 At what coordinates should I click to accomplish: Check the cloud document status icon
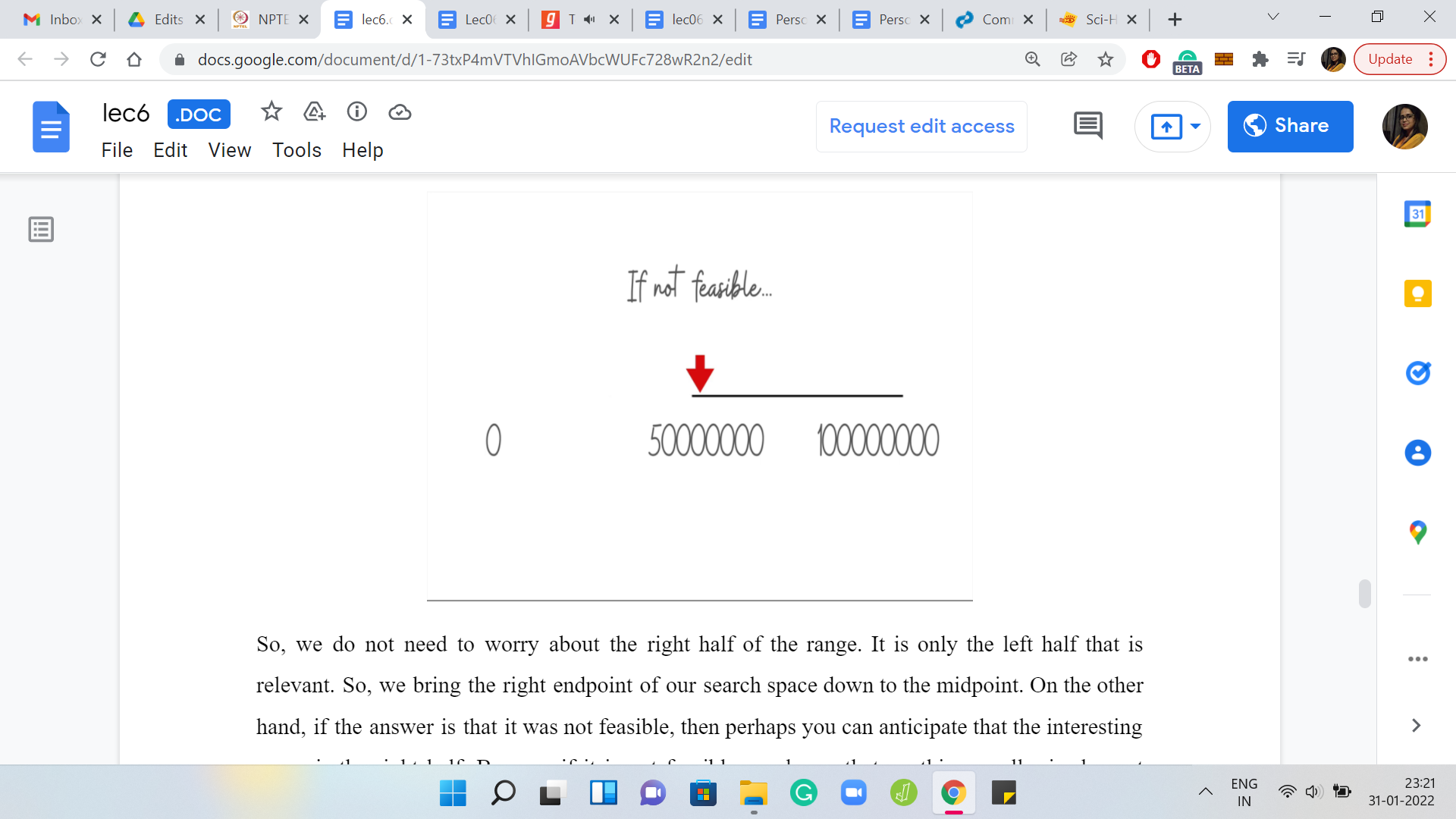tap(400, 112)
